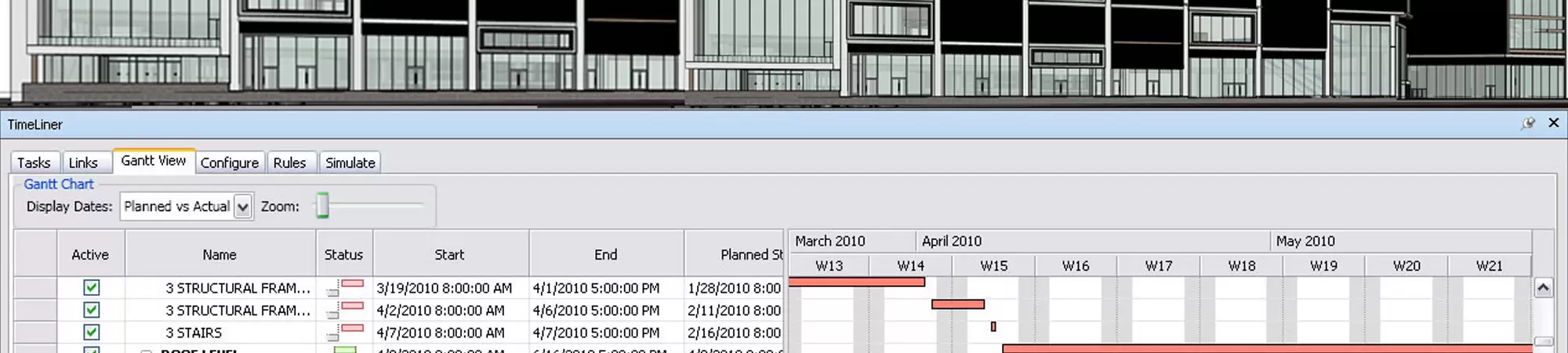Click the W21 week header

(1490, 266)
